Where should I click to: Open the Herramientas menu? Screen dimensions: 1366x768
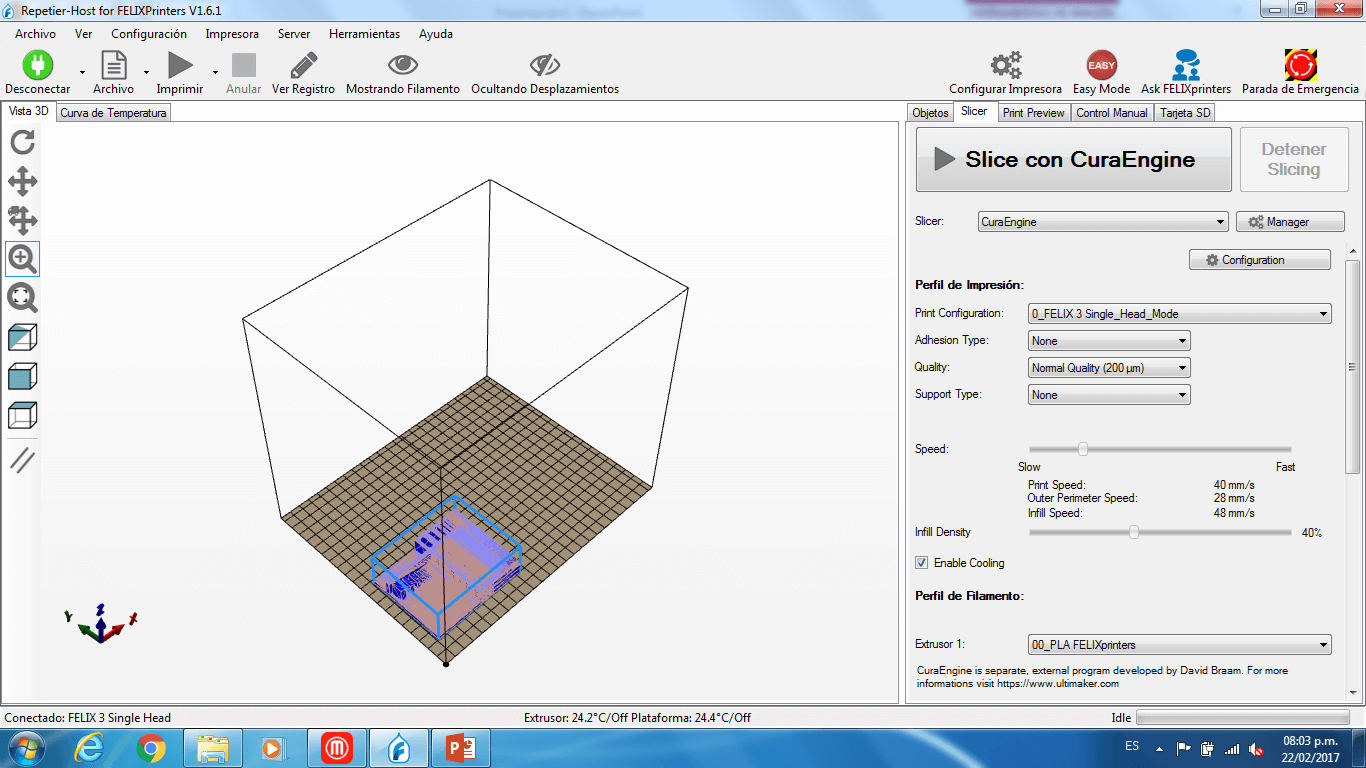click(365, 34)
